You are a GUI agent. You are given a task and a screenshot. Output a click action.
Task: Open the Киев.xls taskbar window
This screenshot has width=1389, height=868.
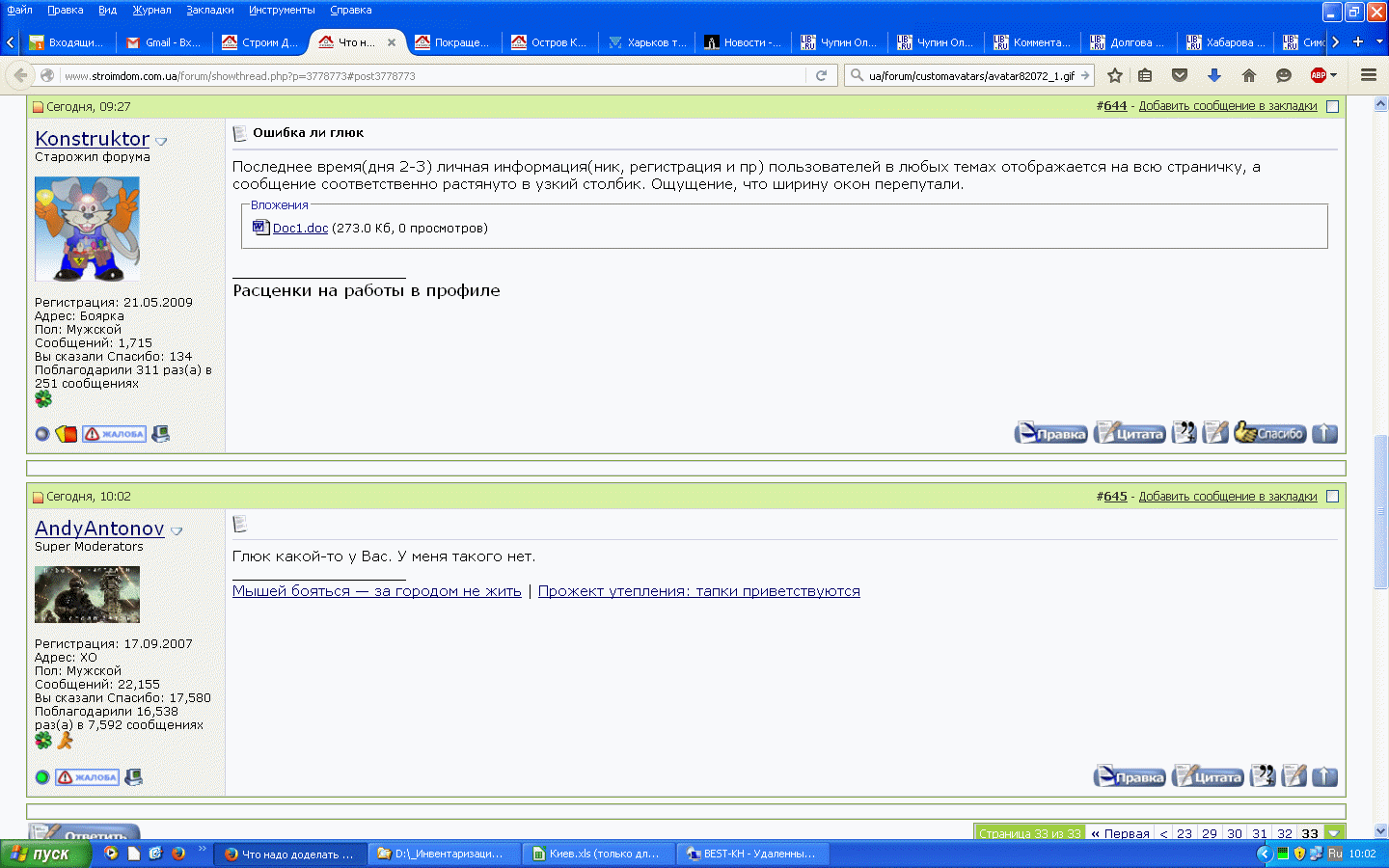click(598, 854)
